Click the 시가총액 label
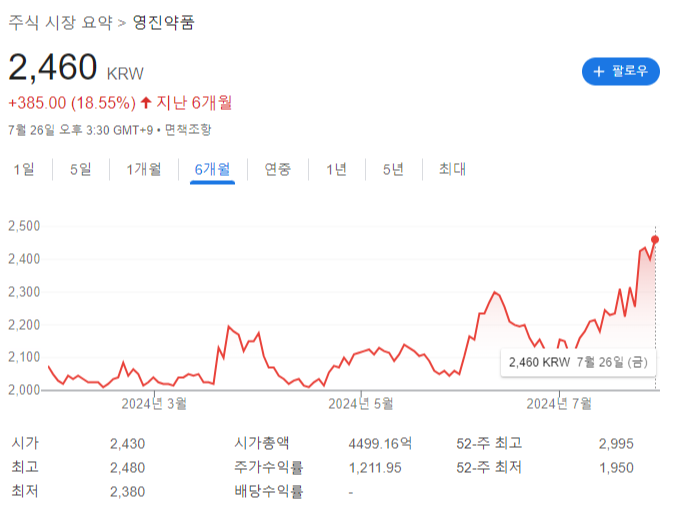Image resolution: width=674 pixels, height=505 pixels. 262,443
